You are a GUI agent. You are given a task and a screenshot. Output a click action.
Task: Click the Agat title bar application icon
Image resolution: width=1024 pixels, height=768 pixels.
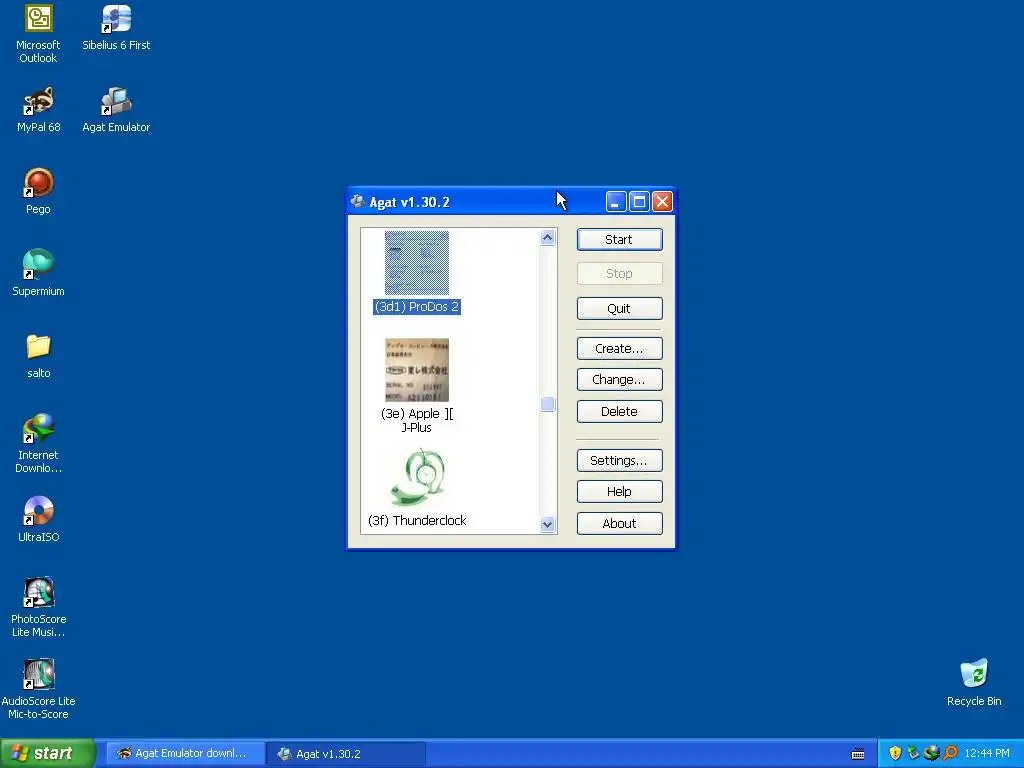tap(357, 202)
